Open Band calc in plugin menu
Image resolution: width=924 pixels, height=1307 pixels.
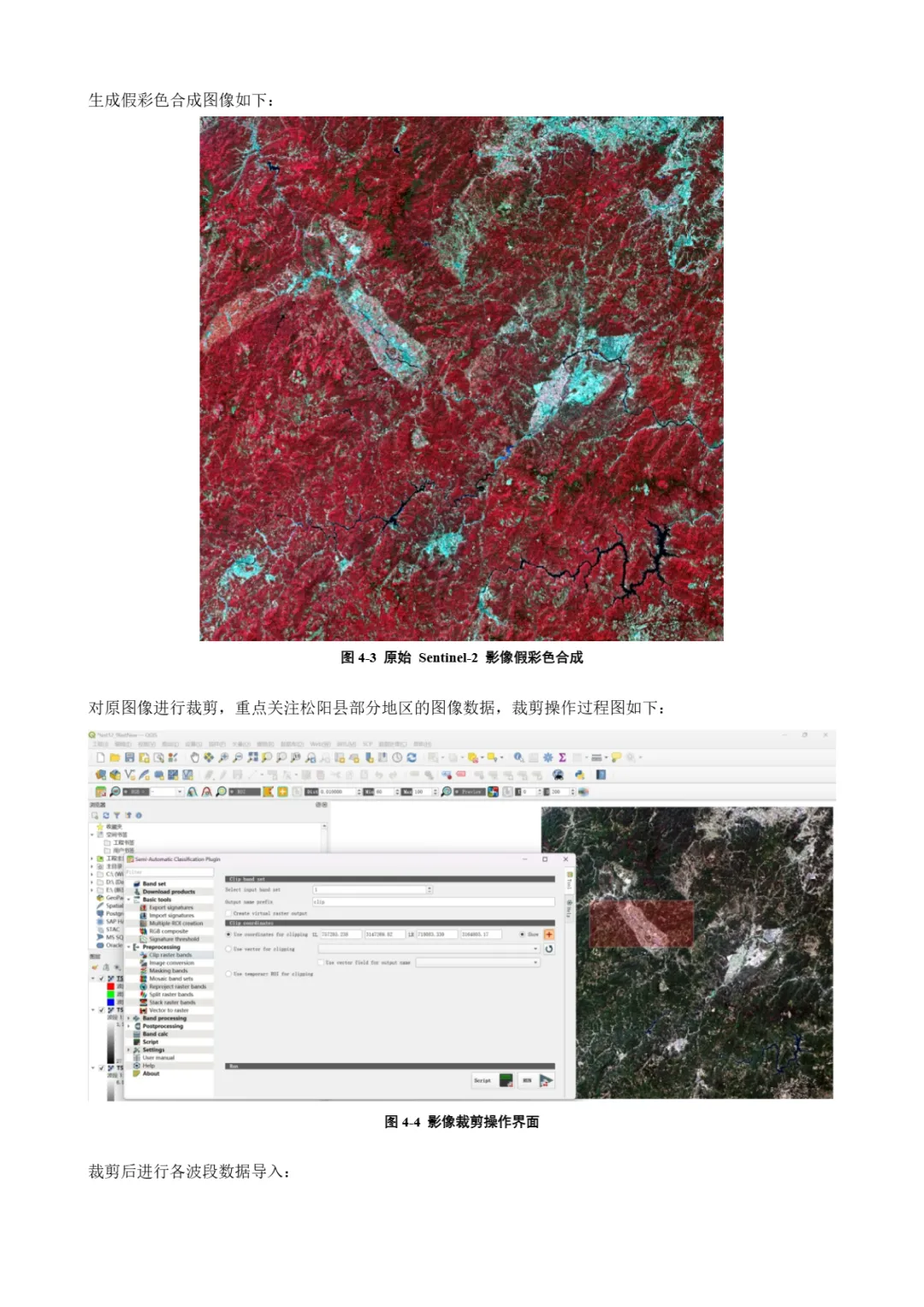[155, 1034]
